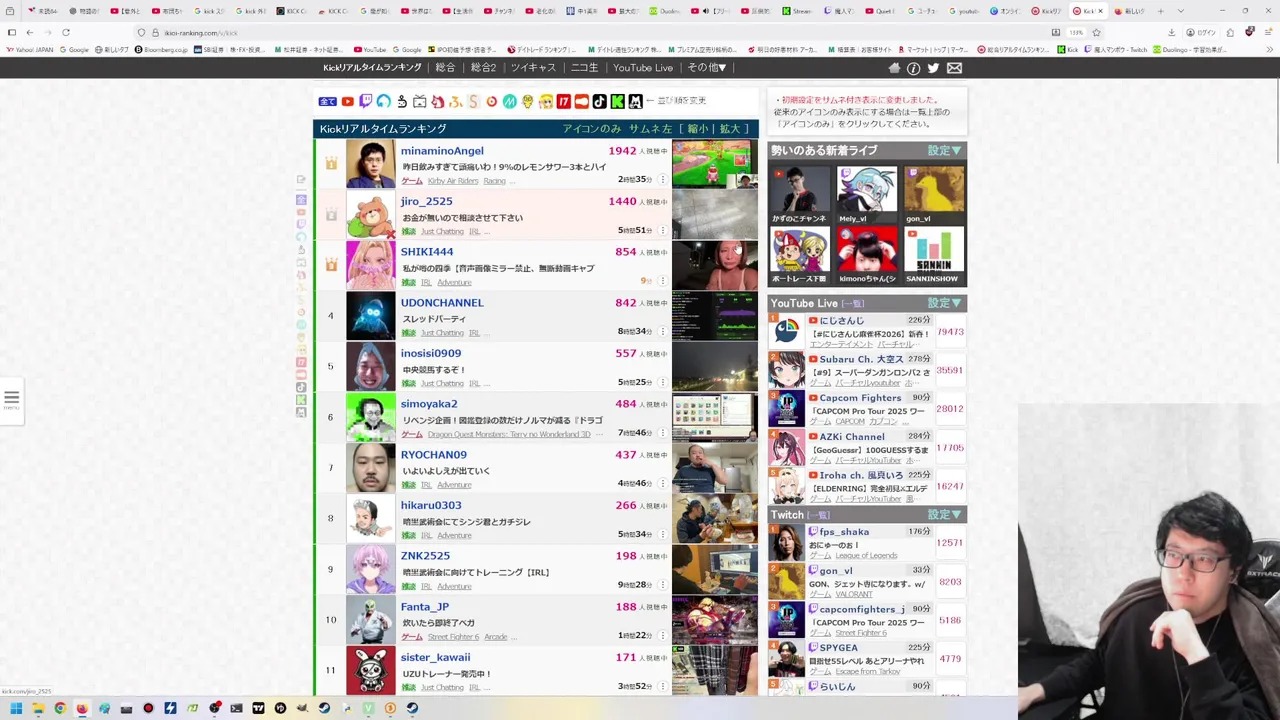Open three-dot menu for jiro_2525 row

(x=662, y=231)
